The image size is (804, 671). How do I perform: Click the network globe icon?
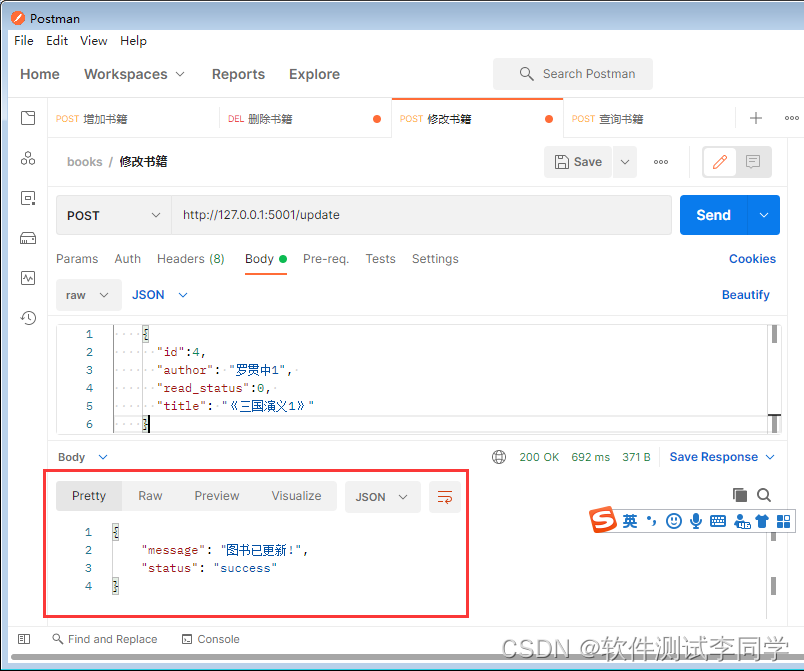pos(499,457)
